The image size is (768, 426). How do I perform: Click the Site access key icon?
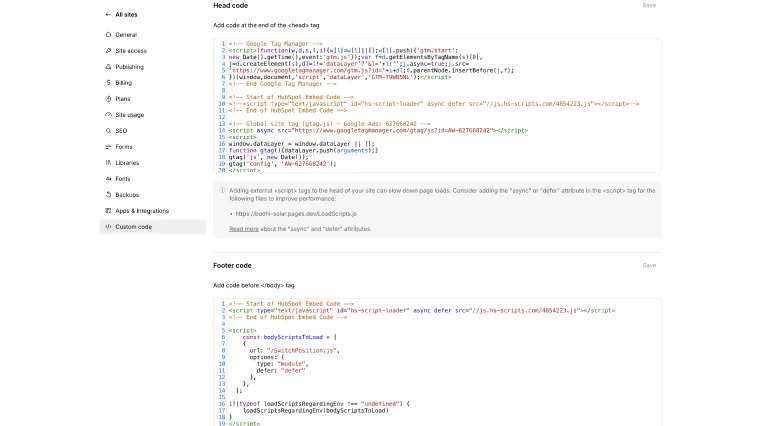tap(108, 51)
